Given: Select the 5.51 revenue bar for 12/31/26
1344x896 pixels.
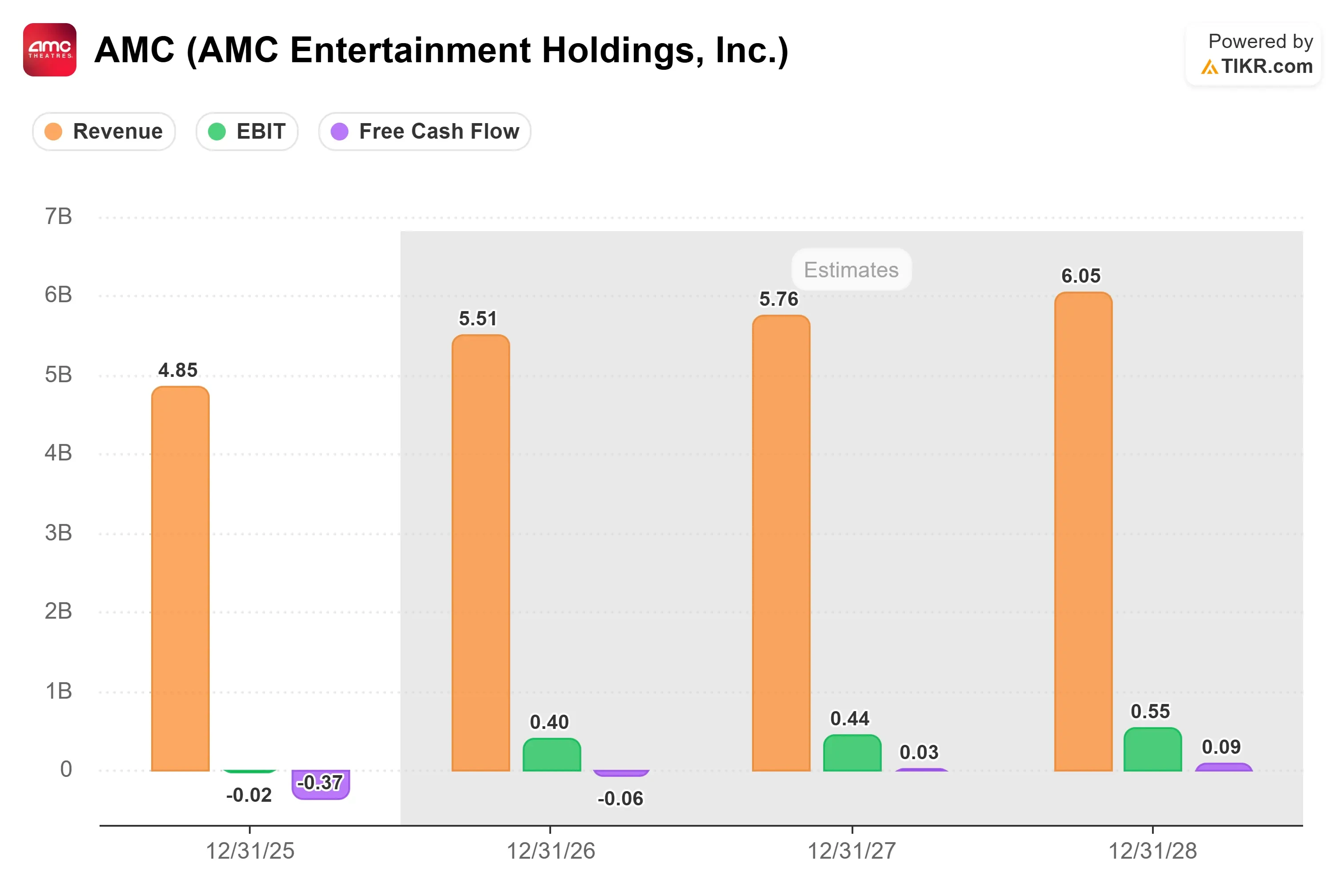Looking at the screenshot, I should tap(480, 552).
